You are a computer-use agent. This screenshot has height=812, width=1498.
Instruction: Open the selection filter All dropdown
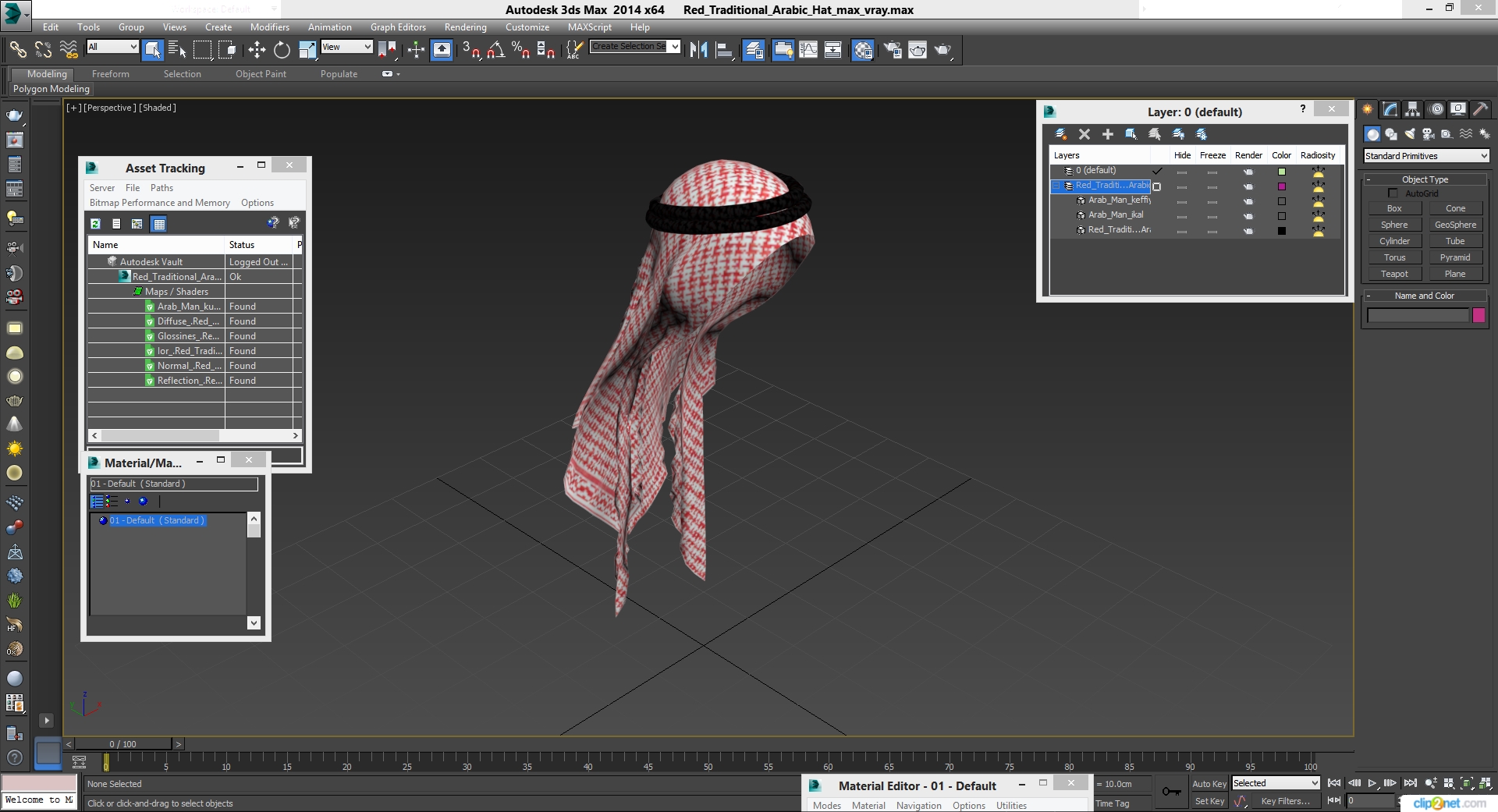112,48
